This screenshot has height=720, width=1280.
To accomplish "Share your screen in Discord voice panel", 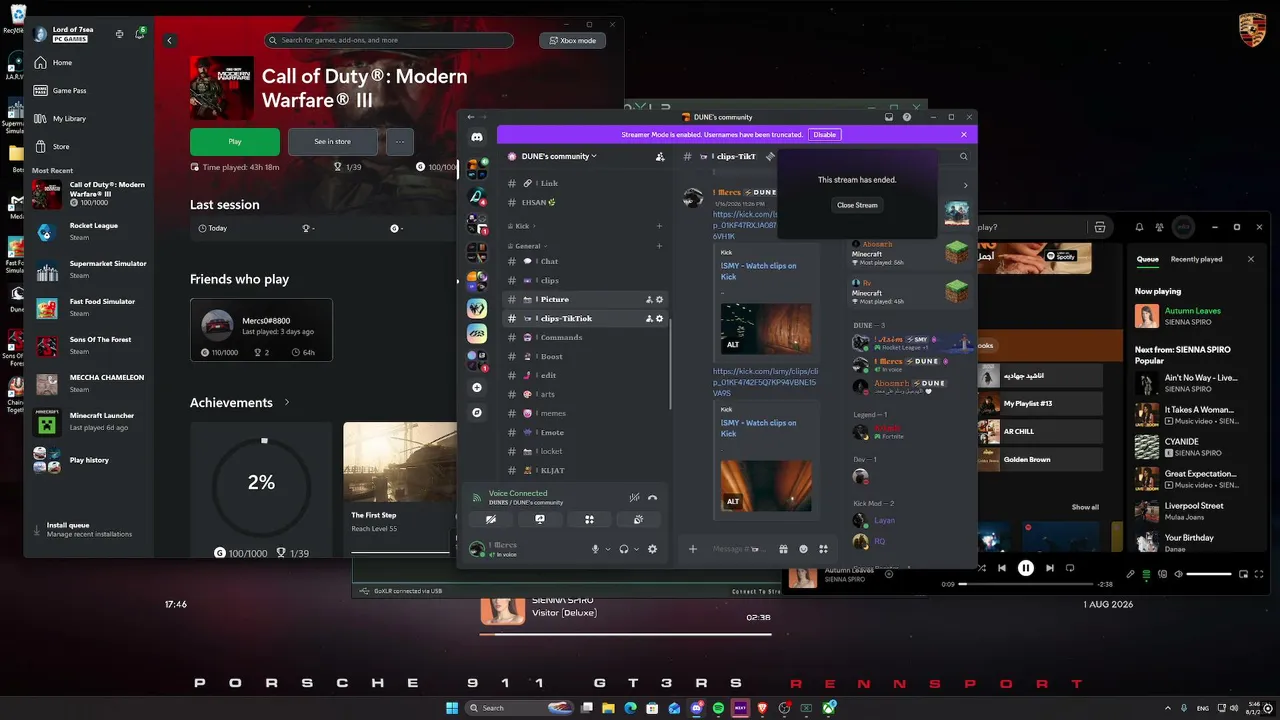I will pos(540,520).
